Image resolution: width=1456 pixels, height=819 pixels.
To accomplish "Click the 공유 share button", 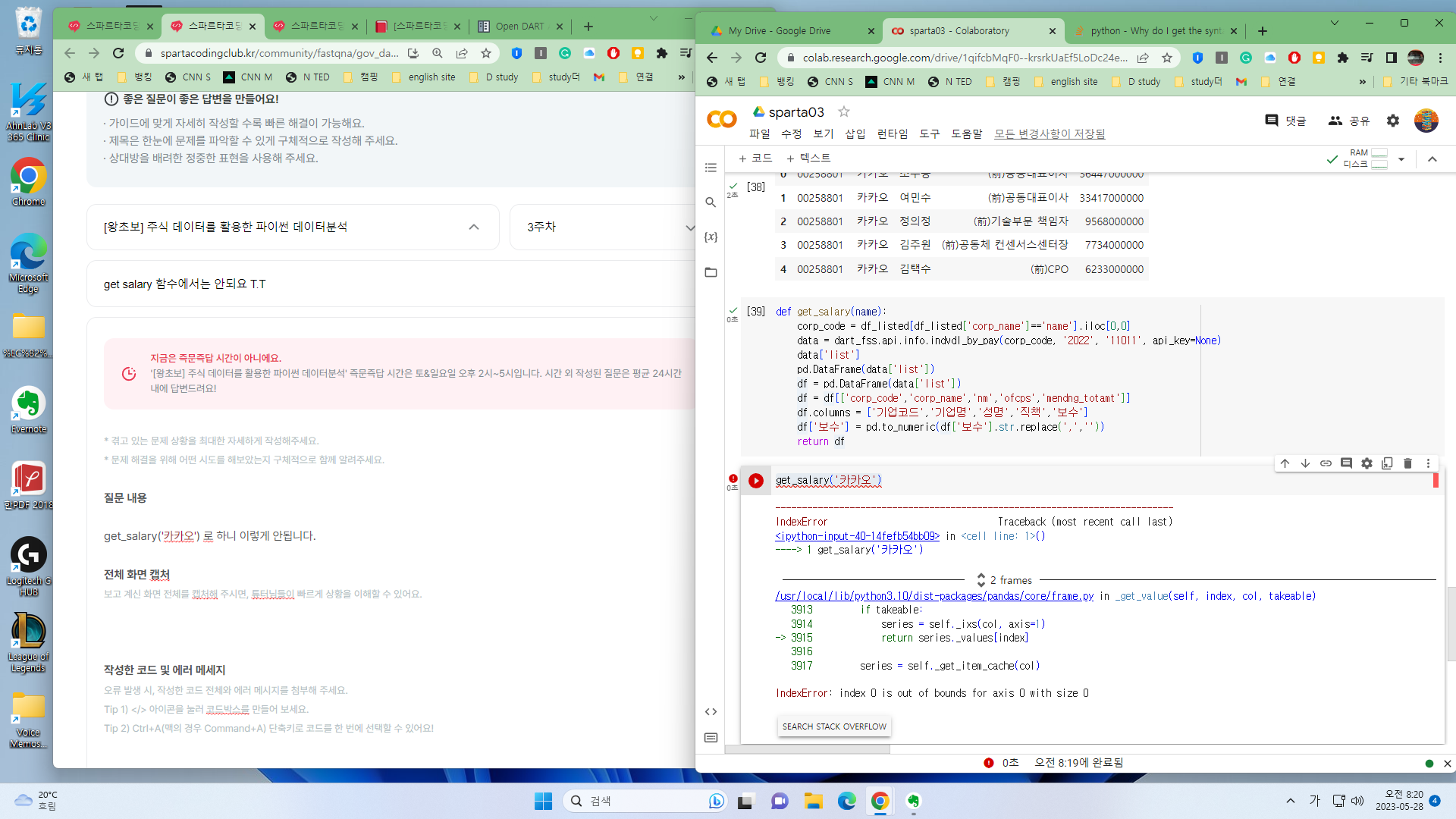I will click(1349, 121).
